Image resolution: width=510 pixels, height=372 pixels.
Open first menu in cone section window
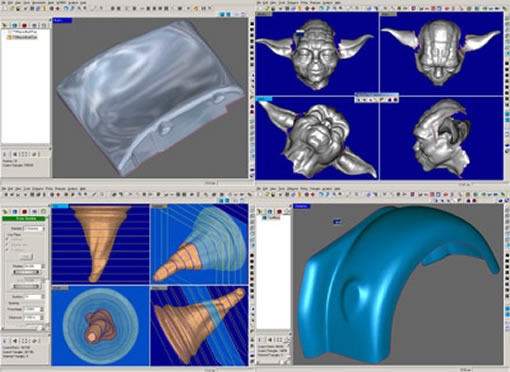4,189
